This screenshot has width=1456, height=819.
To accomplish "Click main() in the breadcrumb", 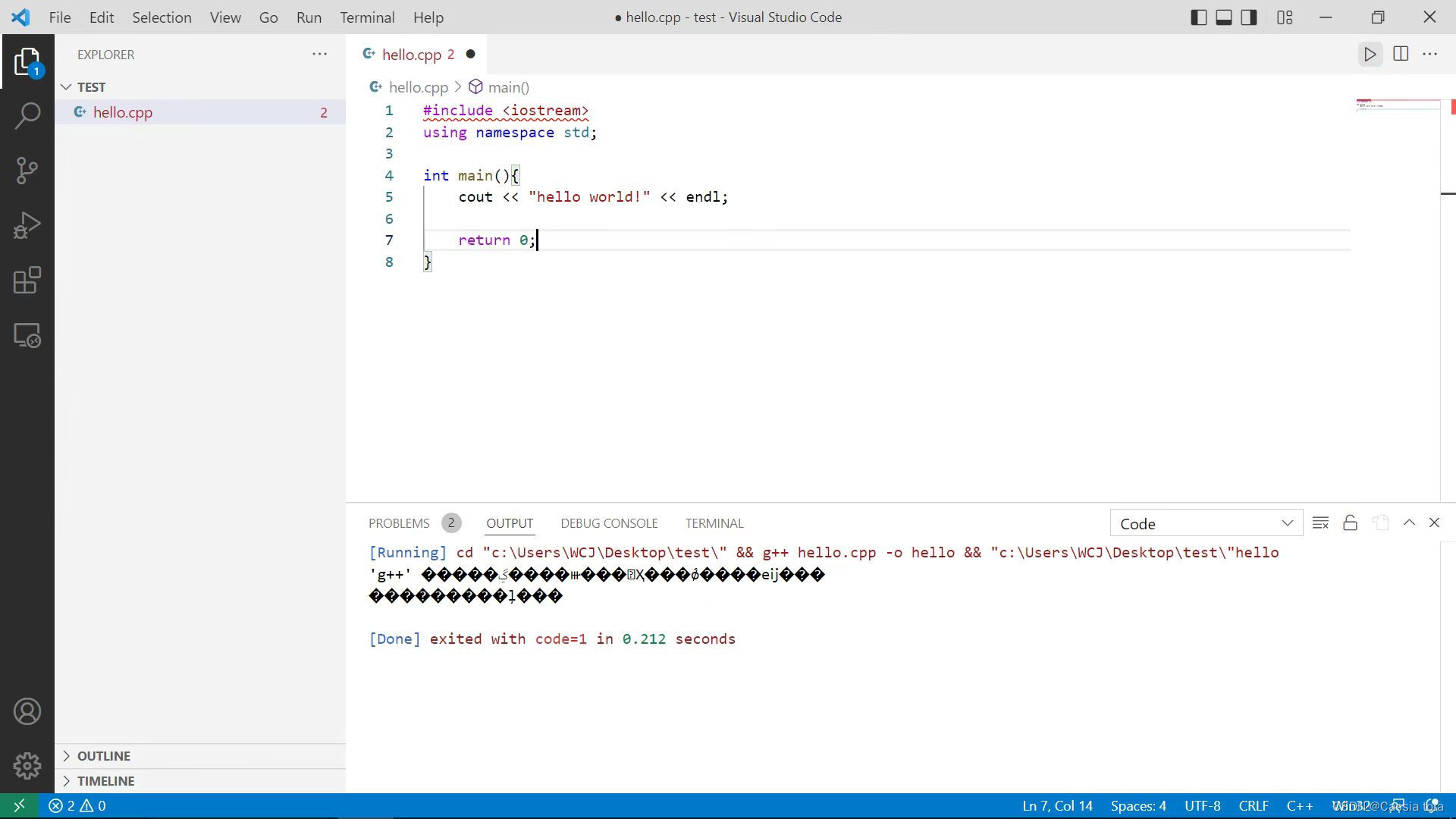I will click(x=509, y=87).
